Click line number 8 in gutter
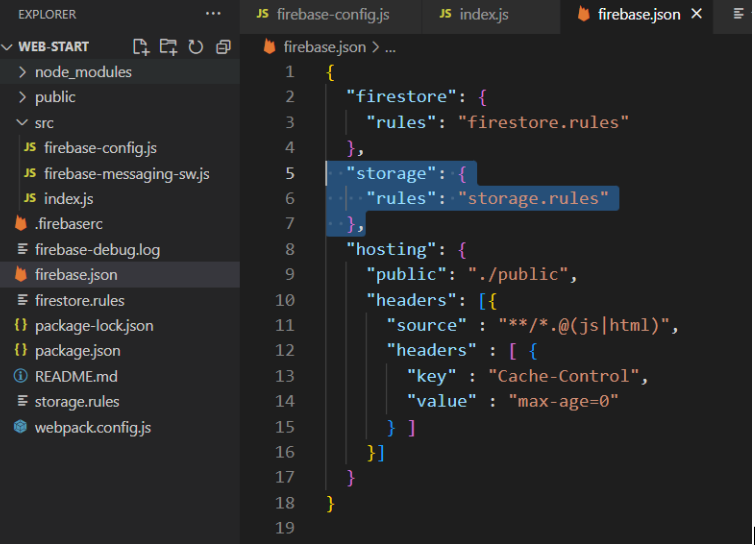This screenshot has height=545, width=755. click(289, 249)
